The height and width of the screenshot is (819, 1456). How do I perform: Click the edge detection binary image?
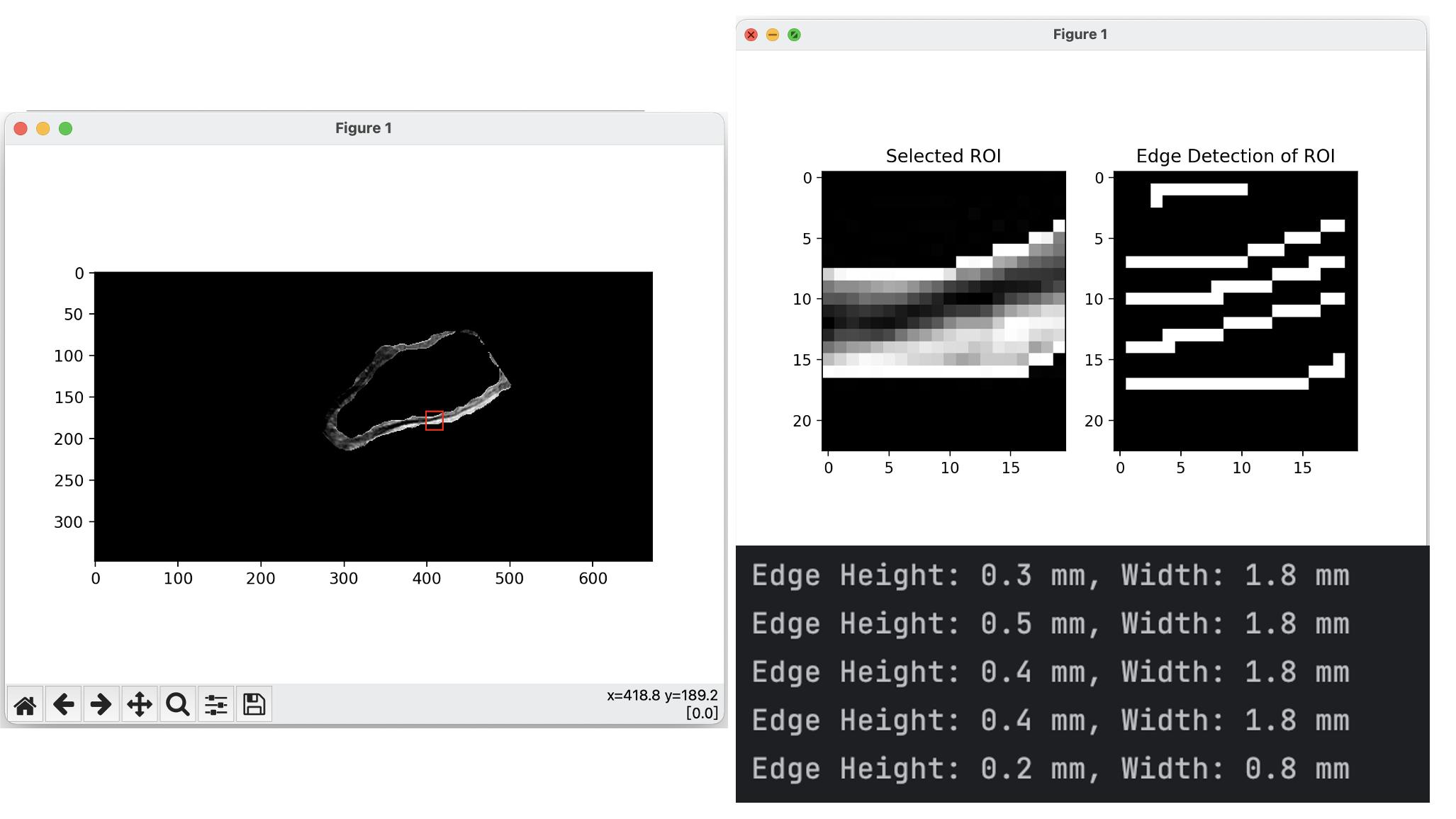click(x=1236, y=310)
